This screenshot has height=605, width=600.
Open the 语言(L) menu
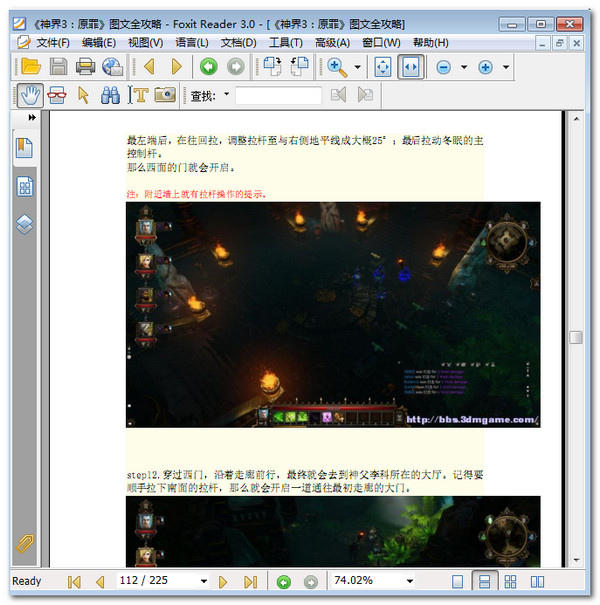192,42
